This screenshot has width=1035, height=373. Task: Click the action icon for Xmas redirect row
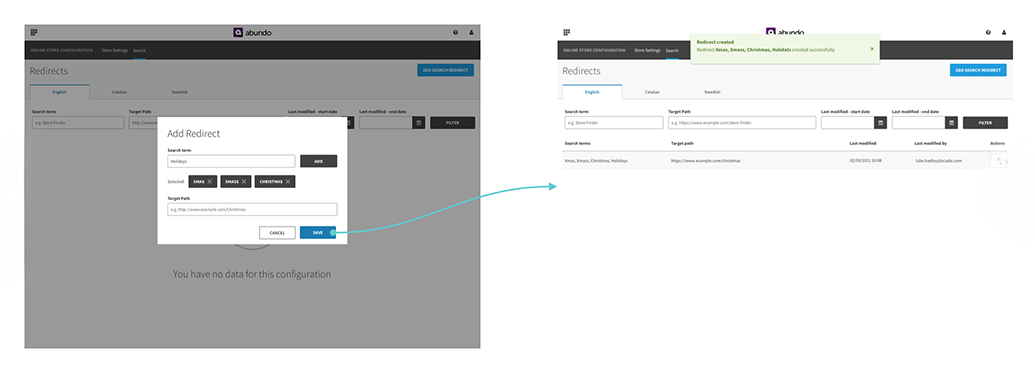click(x=998, y=160)
